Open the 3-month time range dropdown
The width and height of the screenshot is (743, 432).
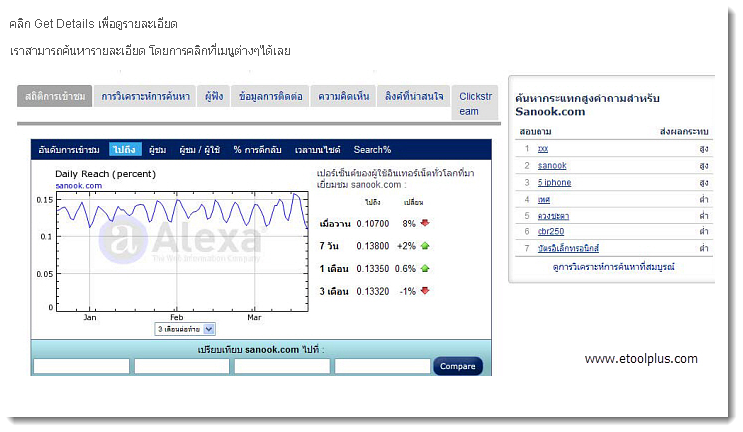pyautogui.click(x=185, y=328)
